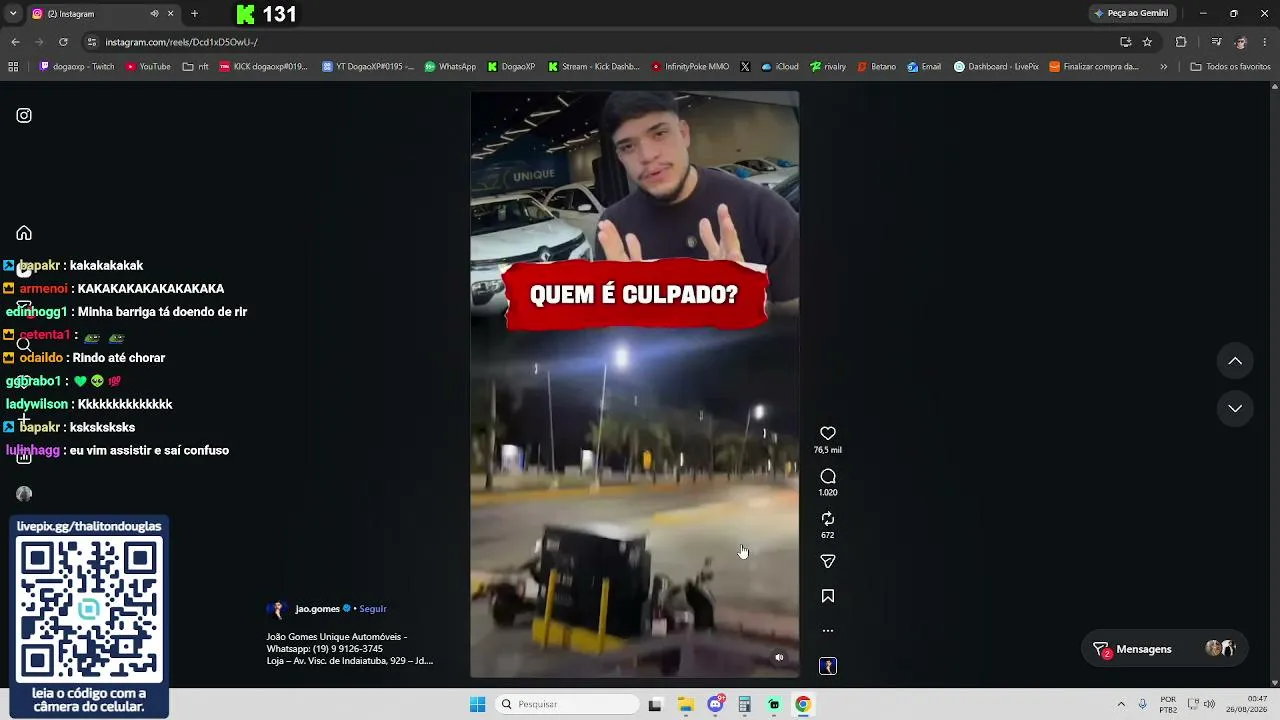Open Discord from the taskbar
This screenshot has width=1280, height=720.
[x=716, y=704]
